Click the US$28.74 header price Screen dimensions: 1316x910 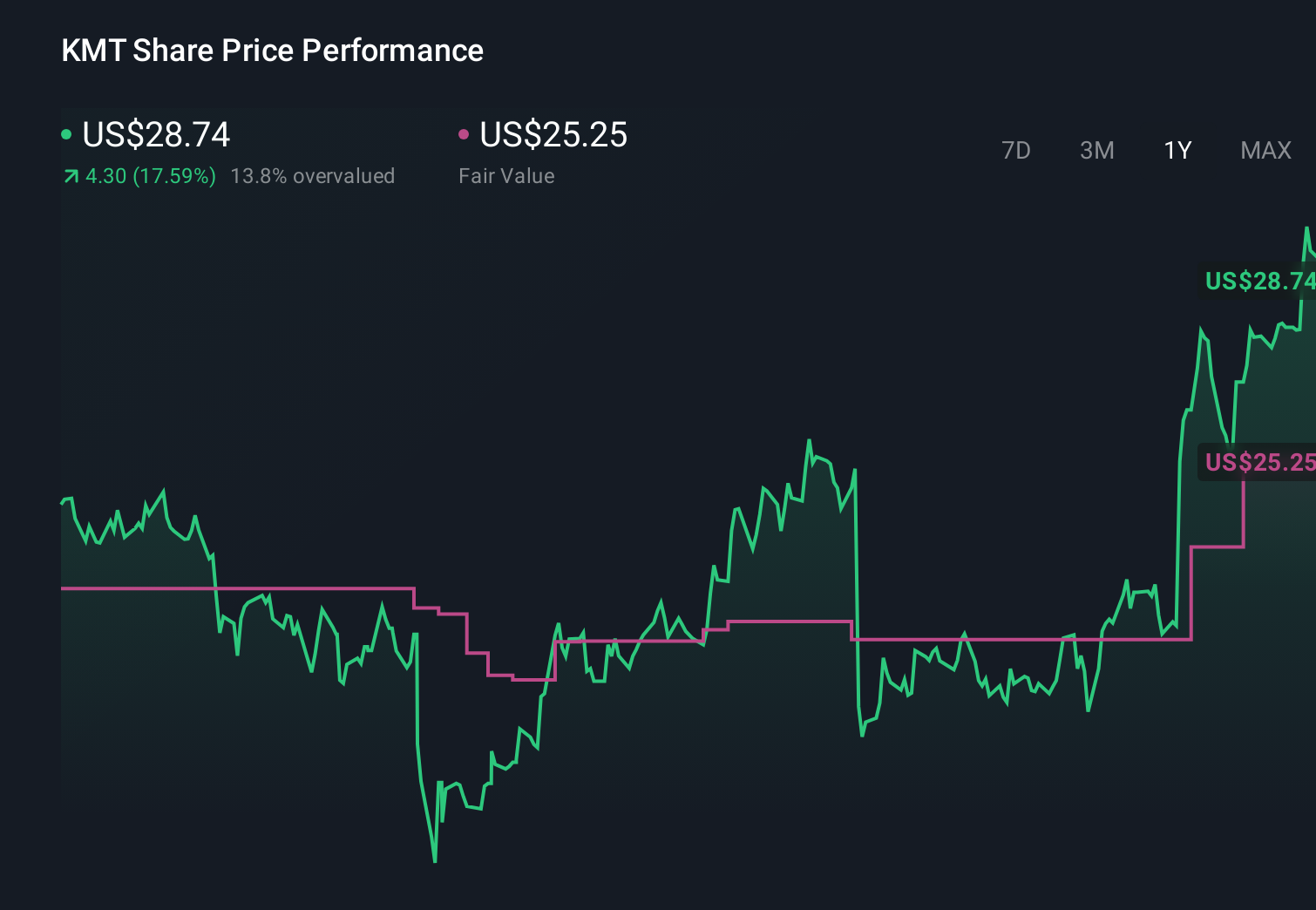[155, 135]
